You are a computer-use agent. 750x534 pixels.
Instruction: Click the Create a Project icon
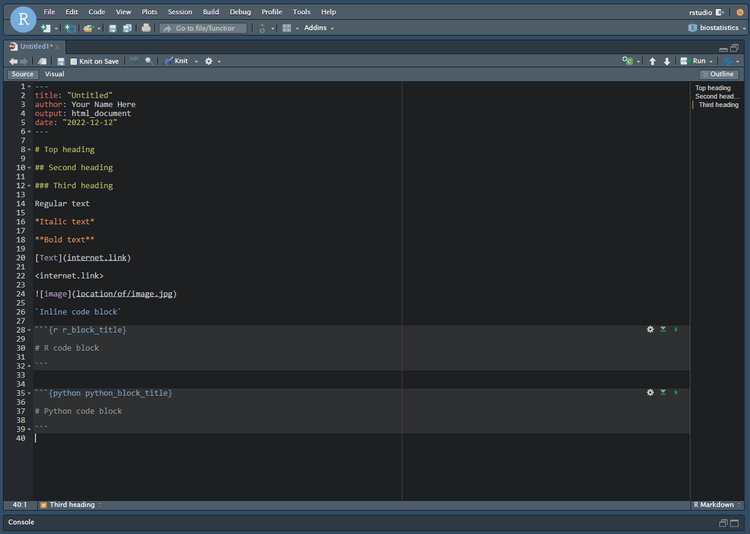(70, 28)
